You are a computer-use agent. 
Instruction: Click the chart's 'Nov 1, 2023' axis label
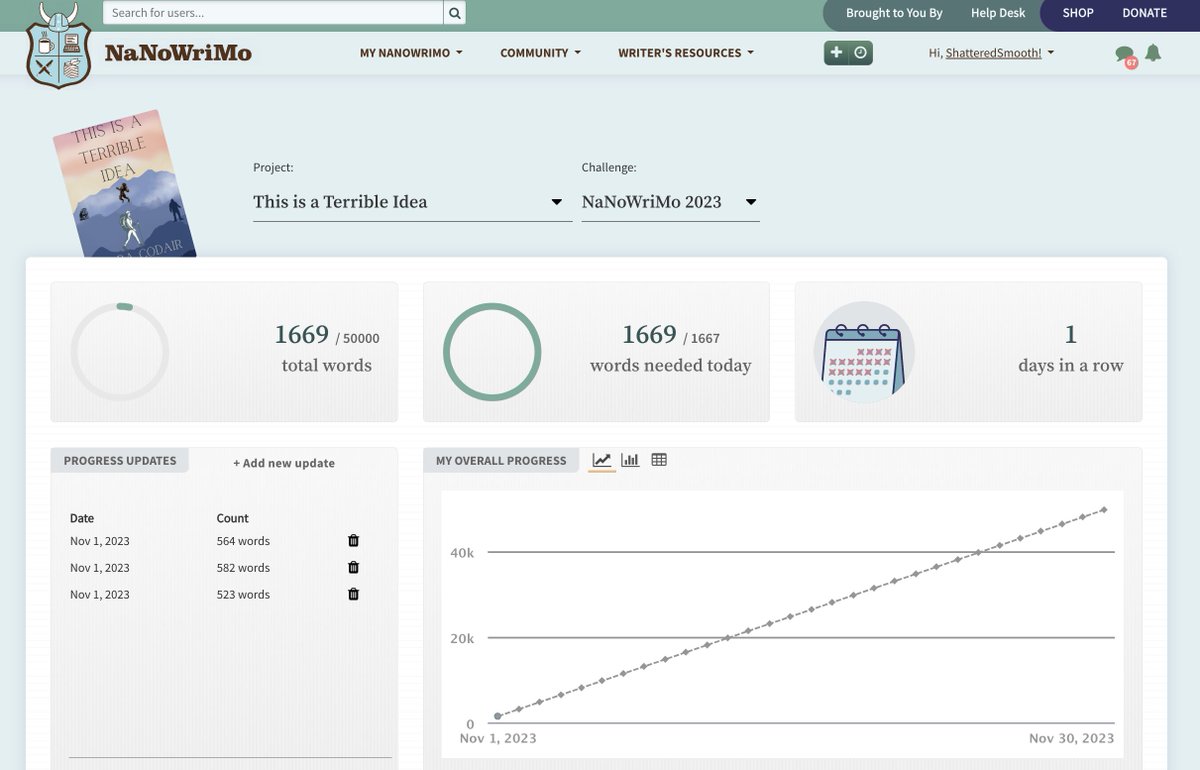498,738
